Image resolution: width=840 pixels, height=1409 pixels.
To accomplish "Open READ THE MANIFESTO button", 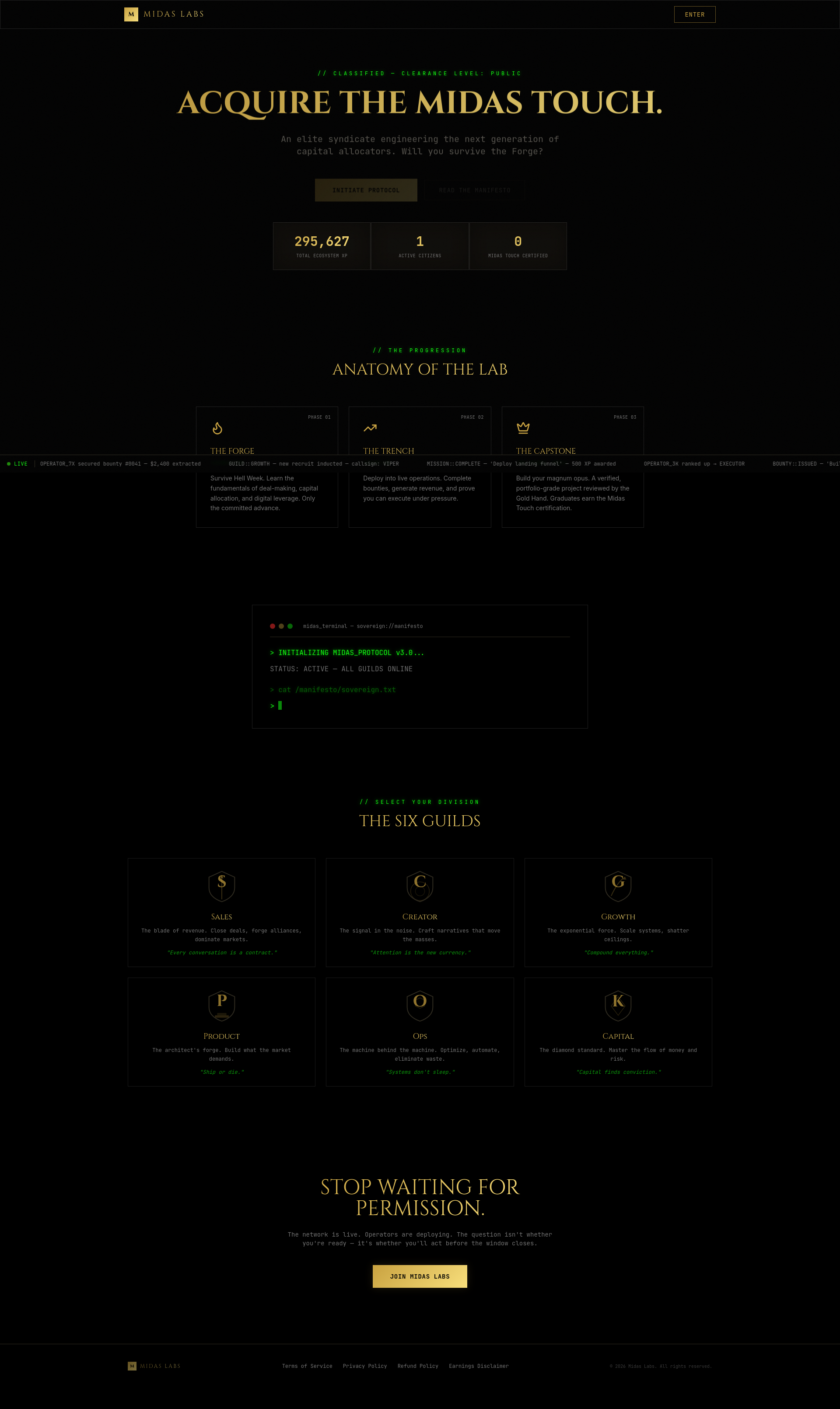I will pos(474,190).
